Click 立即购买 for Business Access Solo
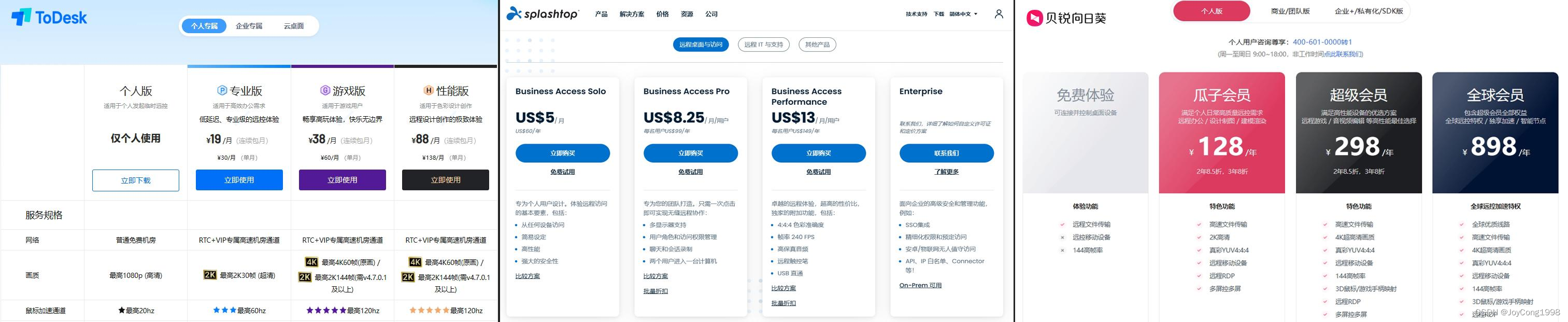1568x322 pixels. 562,153
